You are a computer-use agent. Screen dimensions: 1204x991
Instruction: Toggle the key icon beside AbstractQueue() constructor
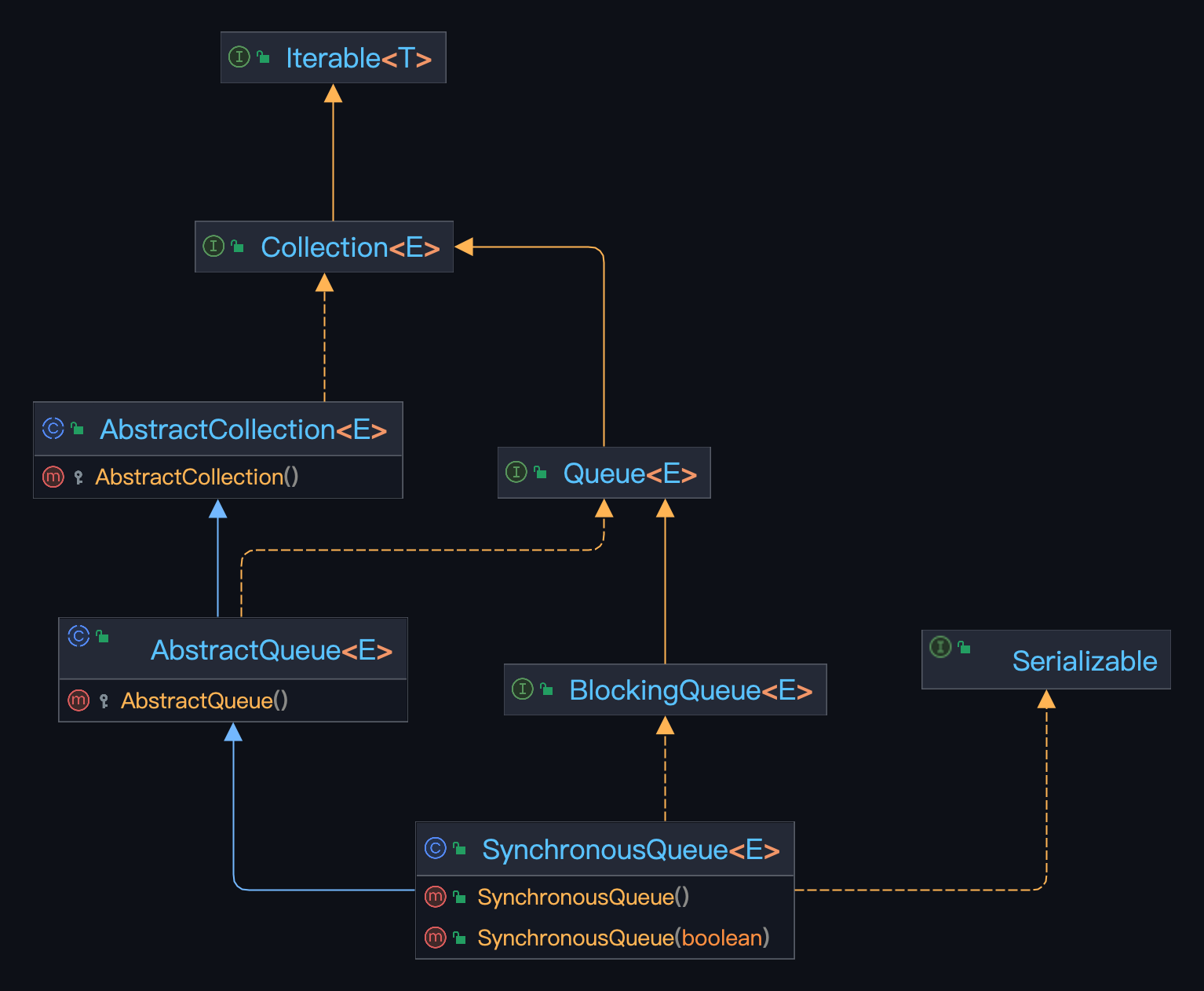[105, 700]
